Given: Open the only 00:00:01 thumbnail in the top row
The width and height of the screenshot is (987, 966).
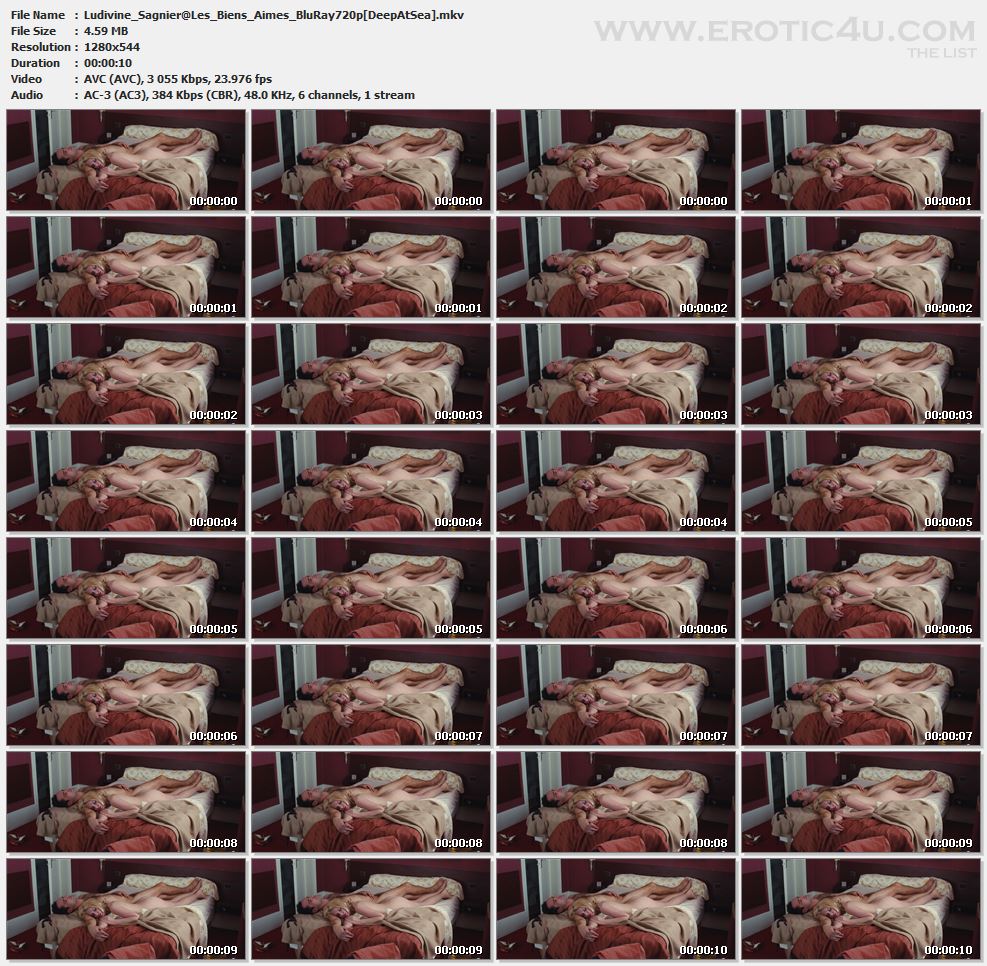Looking at the screenshot, I should [860, 160].
